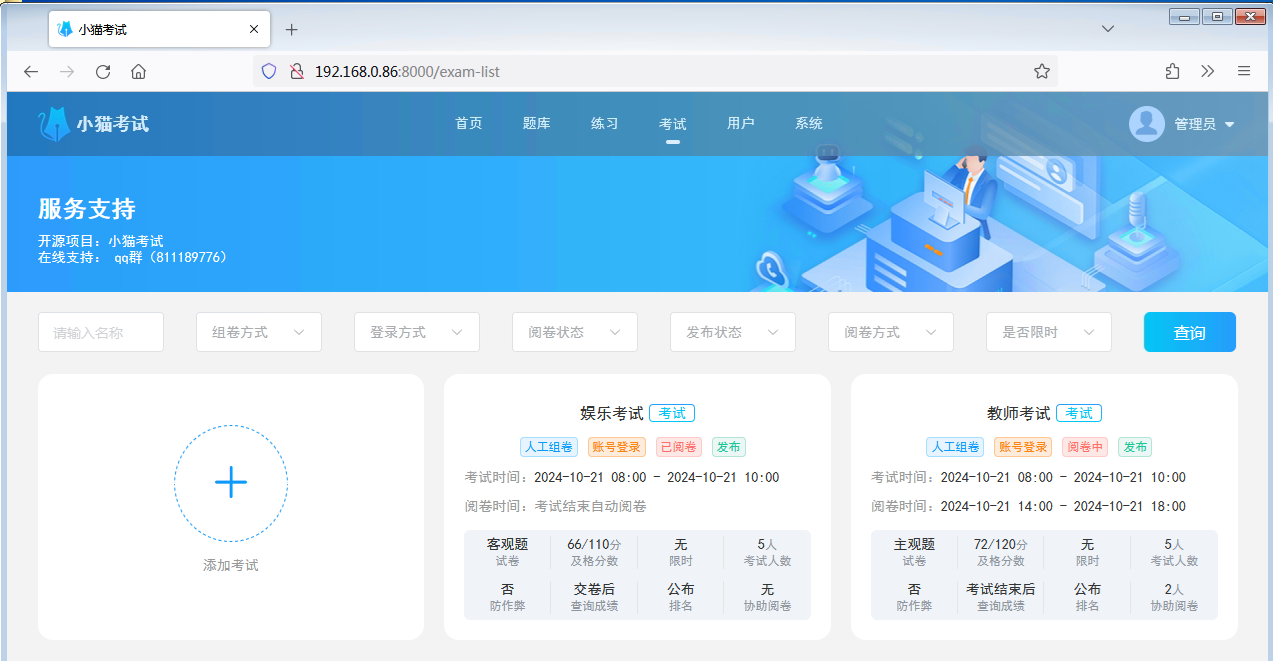Open the 娱乐考试 exam title

[x=612, y=413]
